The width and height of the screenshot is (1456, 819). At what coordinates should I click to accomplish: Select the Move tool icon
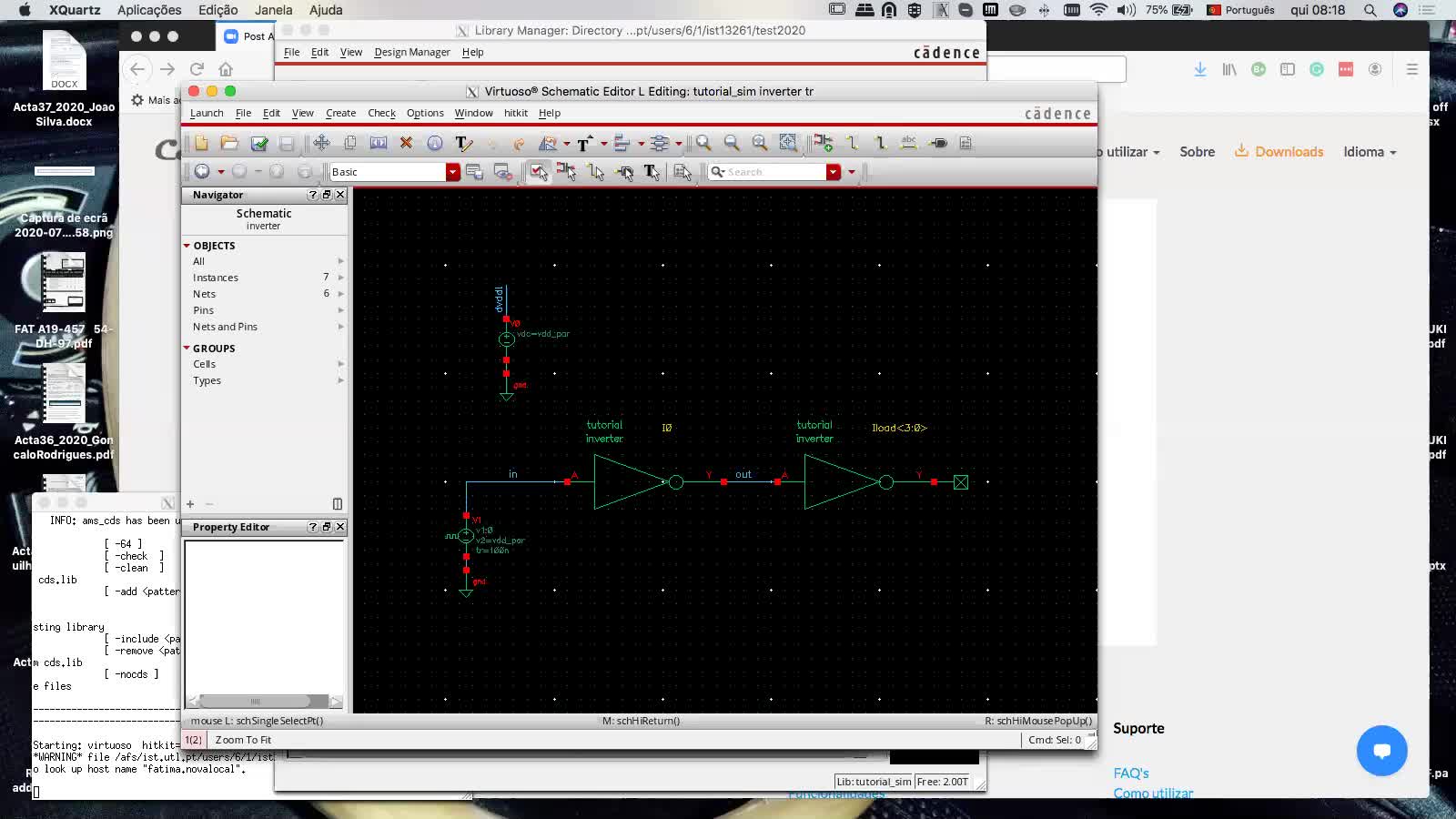321,143
